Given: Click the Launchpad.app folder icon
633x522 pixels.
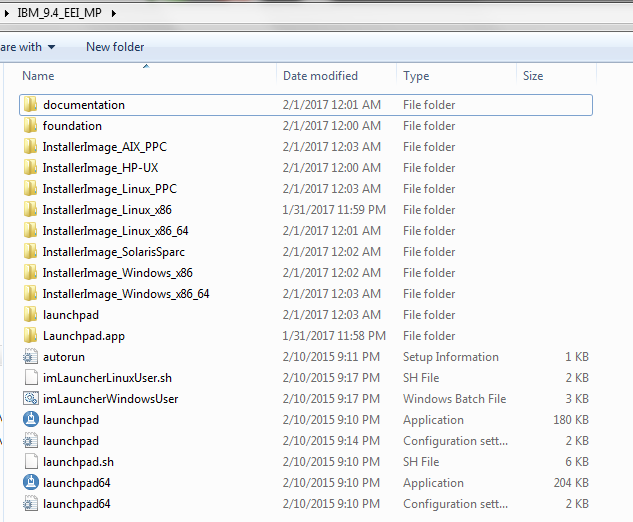Looking at the screenshot, I should (x=30, y=336).
